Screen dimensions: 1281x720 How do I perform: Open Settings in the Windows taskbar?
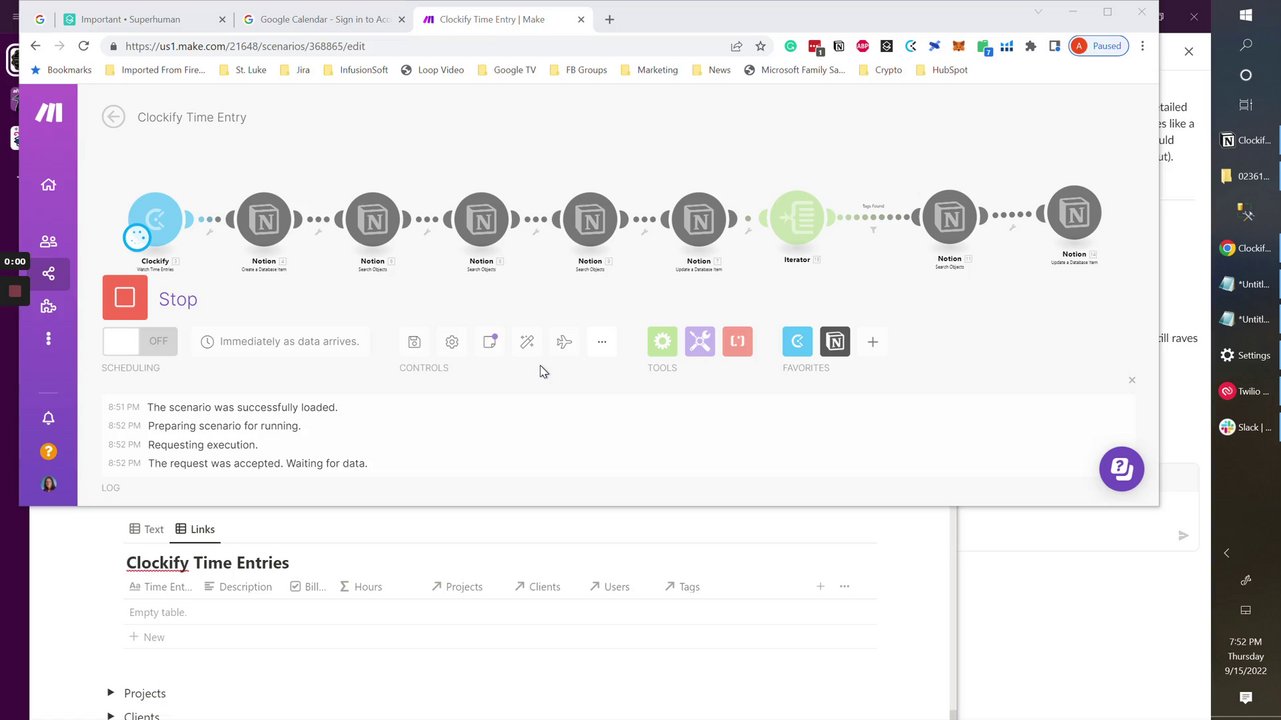[1245, 355]
